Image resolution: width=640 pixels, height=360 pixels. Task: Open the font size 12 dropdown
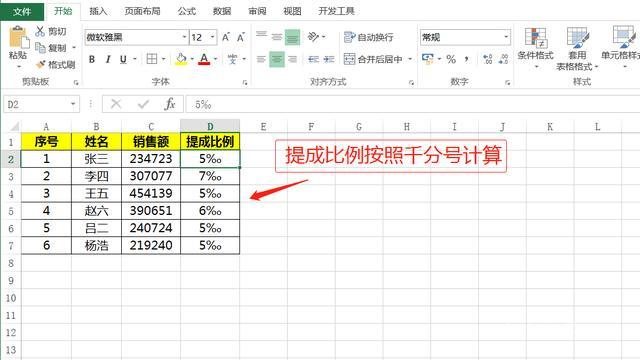click(x=213, y=37)
